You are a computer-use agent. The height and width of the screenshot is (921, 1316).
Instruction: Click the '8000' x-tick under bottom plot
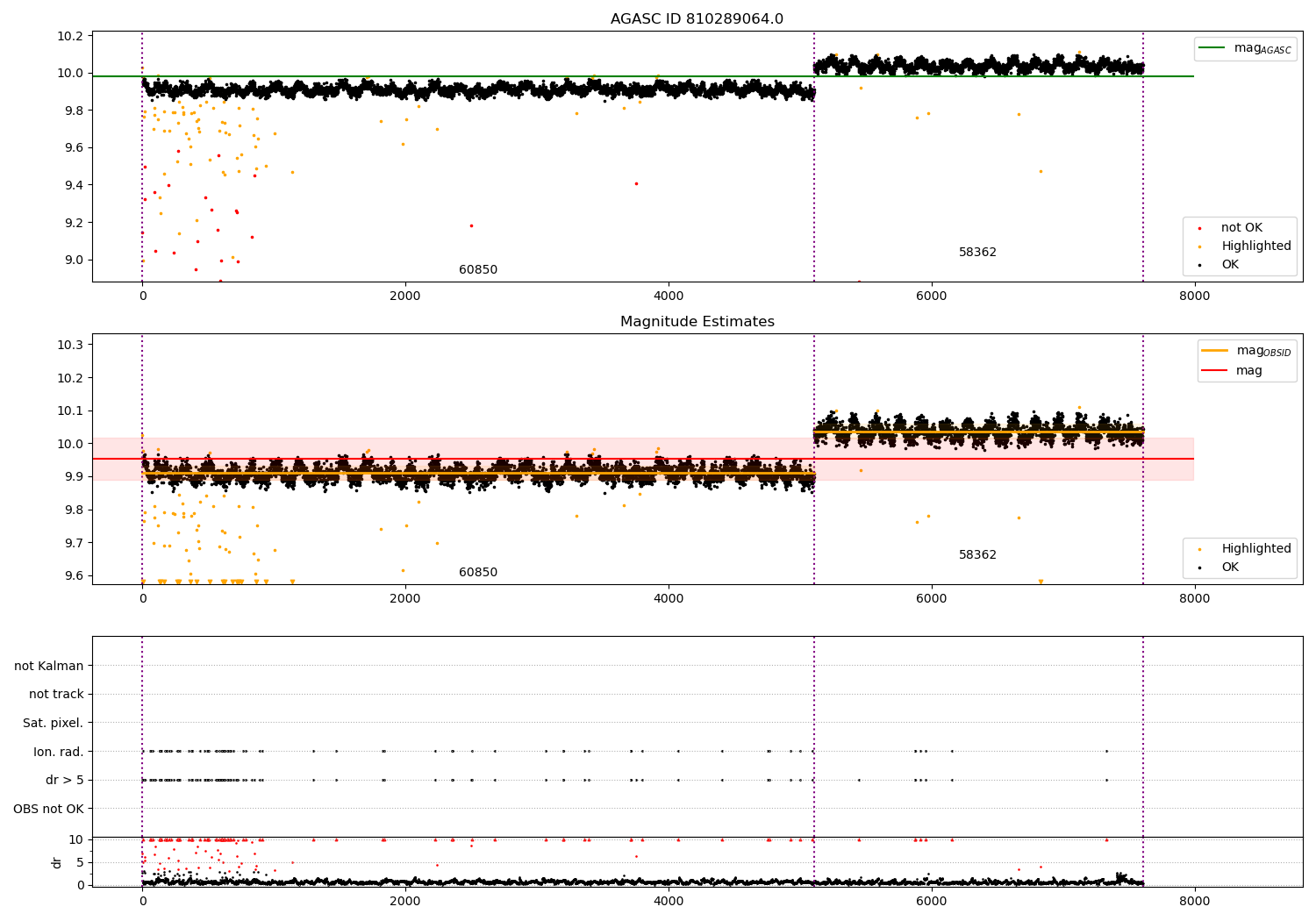1194,901
